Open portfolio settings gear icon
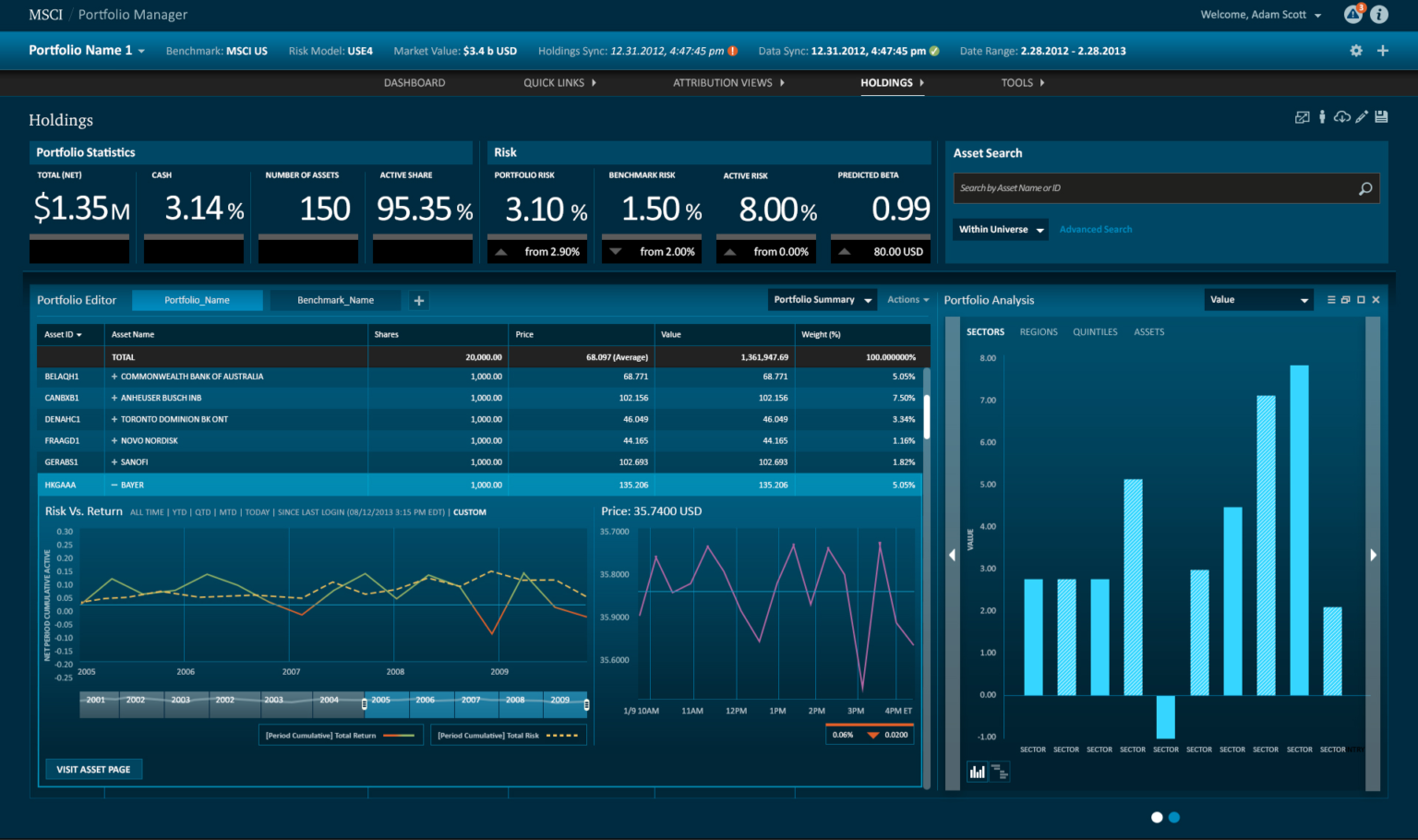The width and height of the screenshot is (1418, 840). 1356,51
